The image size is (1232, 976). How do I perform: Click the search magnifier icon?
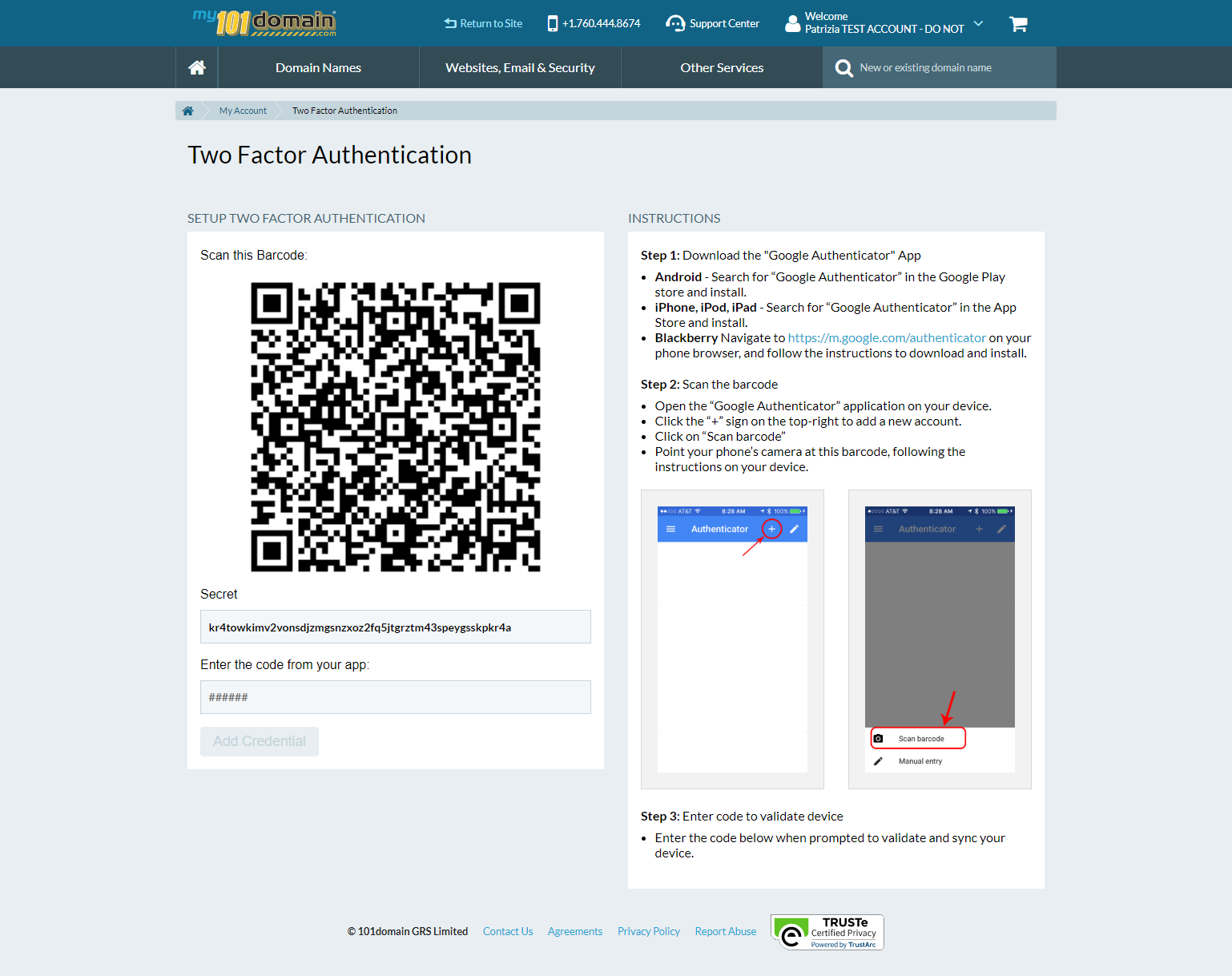click(843, 68)
